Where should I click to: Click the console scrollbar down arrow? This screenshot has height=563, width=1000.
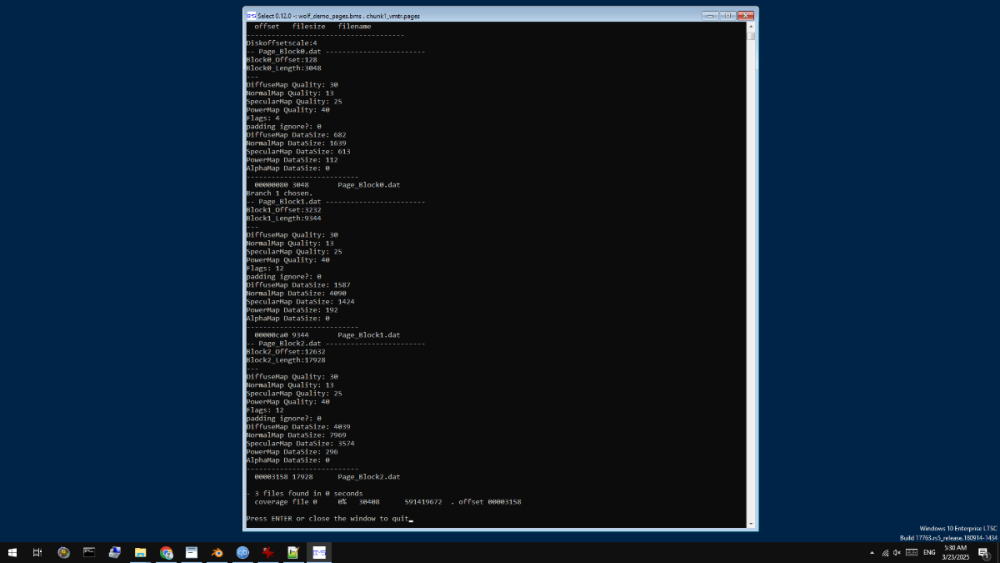(x=751, y=523)
